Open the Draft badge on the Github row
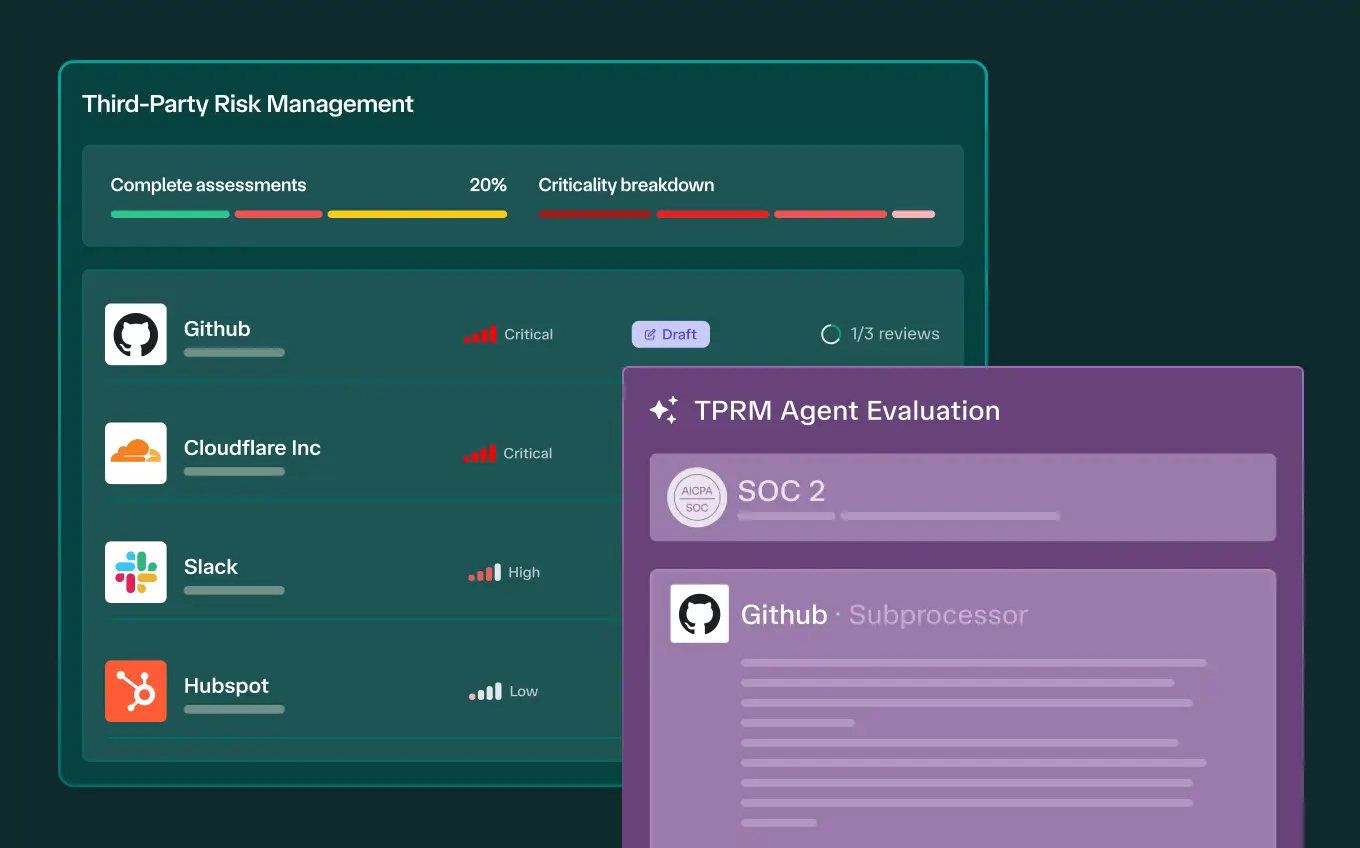The width and height of the screenshot is (1360, 848). (x=671, y=334)
